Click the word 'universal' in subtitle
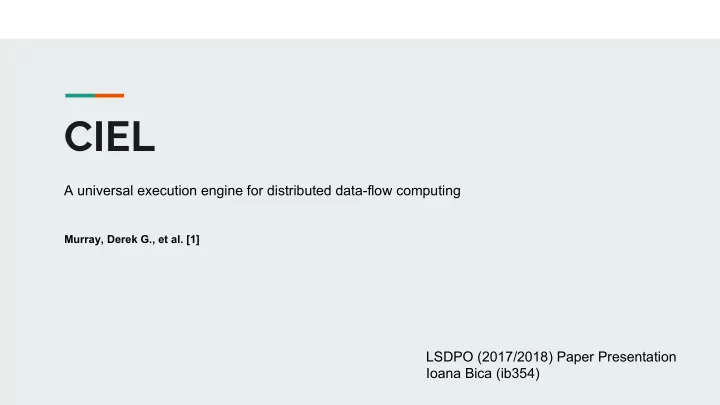This screenshot has width=720, height=405. tap(105, 191)
